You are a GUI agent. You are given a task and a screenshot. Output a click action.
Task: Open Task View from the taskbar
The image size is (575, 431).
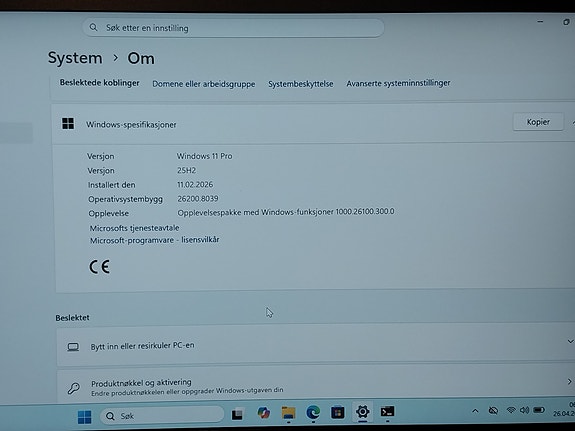click(x=237, y=414)
